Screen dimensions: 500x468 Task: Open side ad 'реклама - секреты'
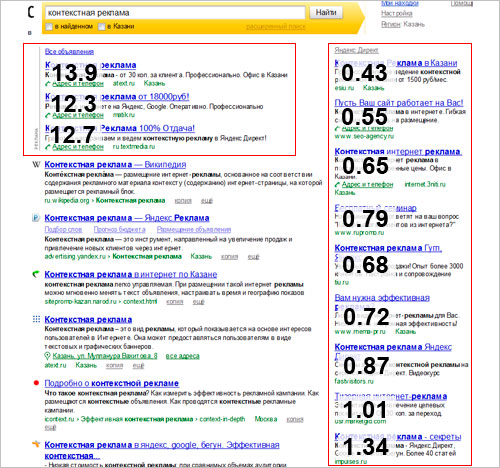tap(398, 437)
